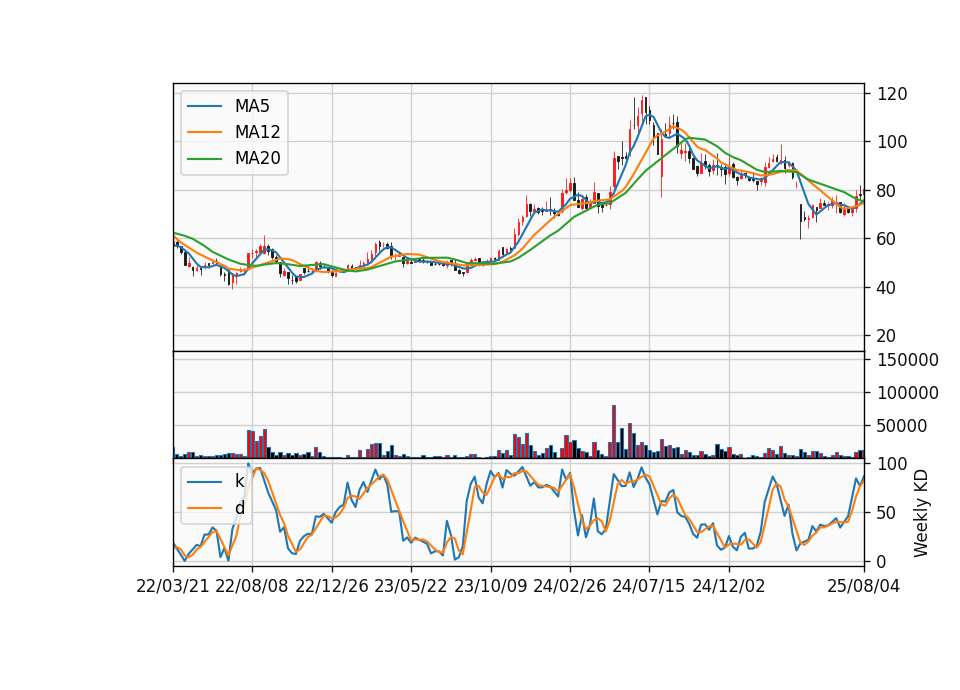Click the 23/05/22 date tick label
This screenshot has height=690, width=960.
tap(411, 587)
